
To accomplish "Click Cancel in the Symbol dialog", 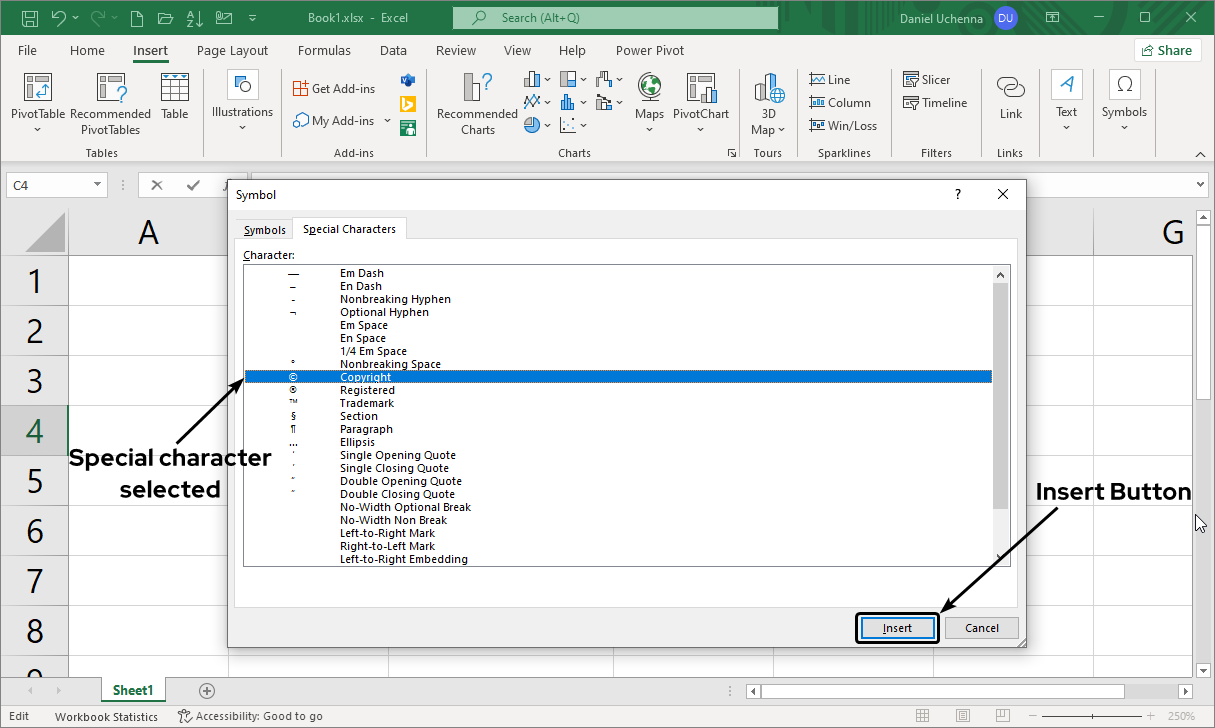I will (981, 628).
